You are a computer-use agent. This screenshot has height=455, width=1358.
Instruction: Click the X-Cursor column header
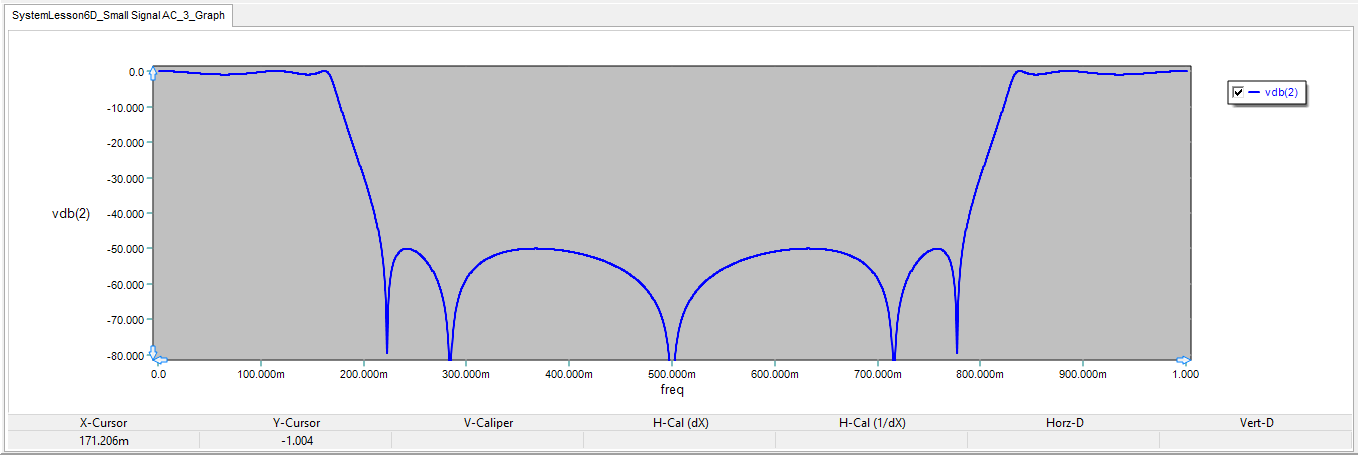point(103,423)
